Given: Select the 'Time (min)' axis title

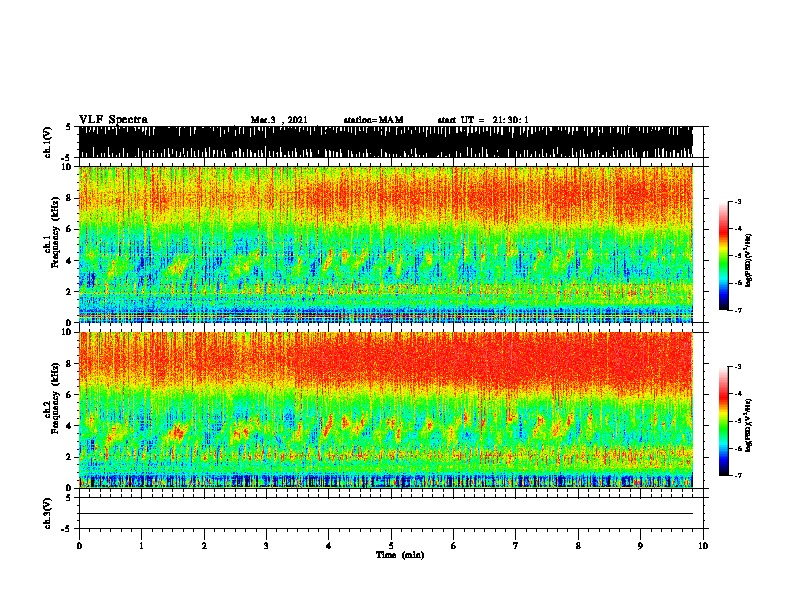Looking at the screenshot, I should pos(400,555).
